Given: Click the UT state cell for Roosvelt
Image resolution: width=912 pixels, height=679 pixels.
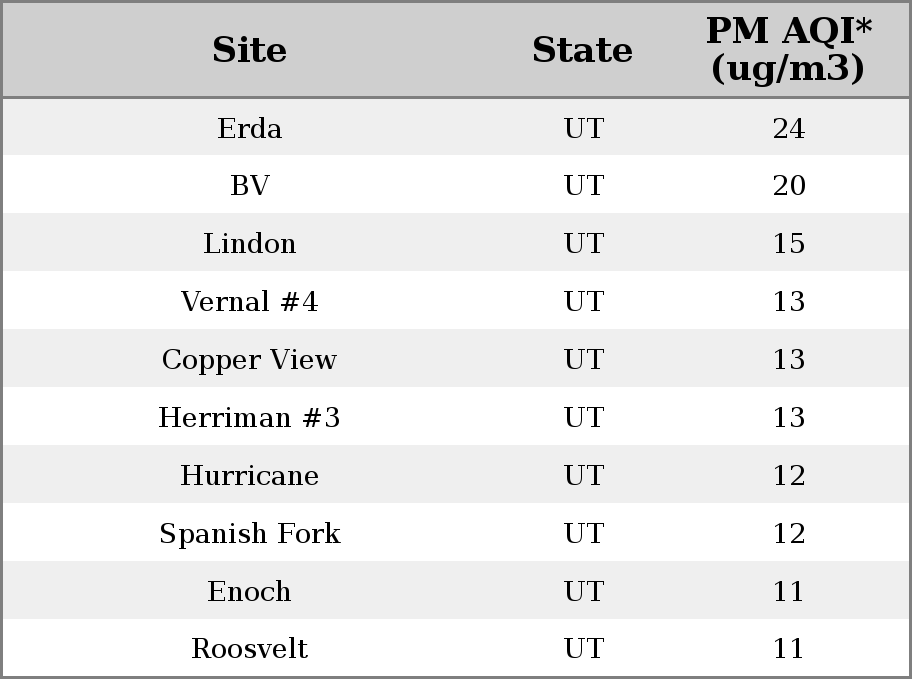Looking at the screenshot, I should 584,648.
